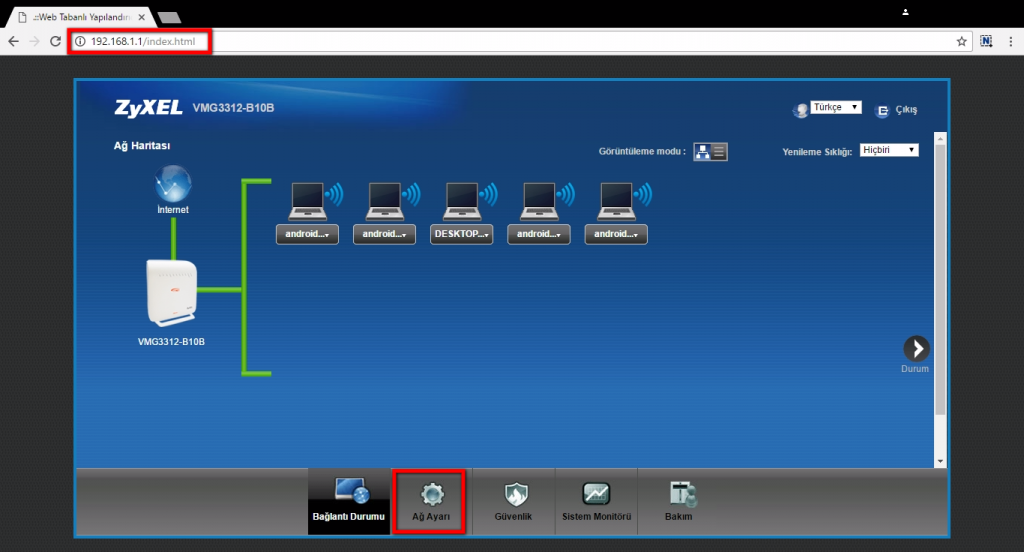This screenshot has width=1024, height=552.
Task: Click the scrollbar down arrow
Action: pyautogui.click(x=940, y=461)
